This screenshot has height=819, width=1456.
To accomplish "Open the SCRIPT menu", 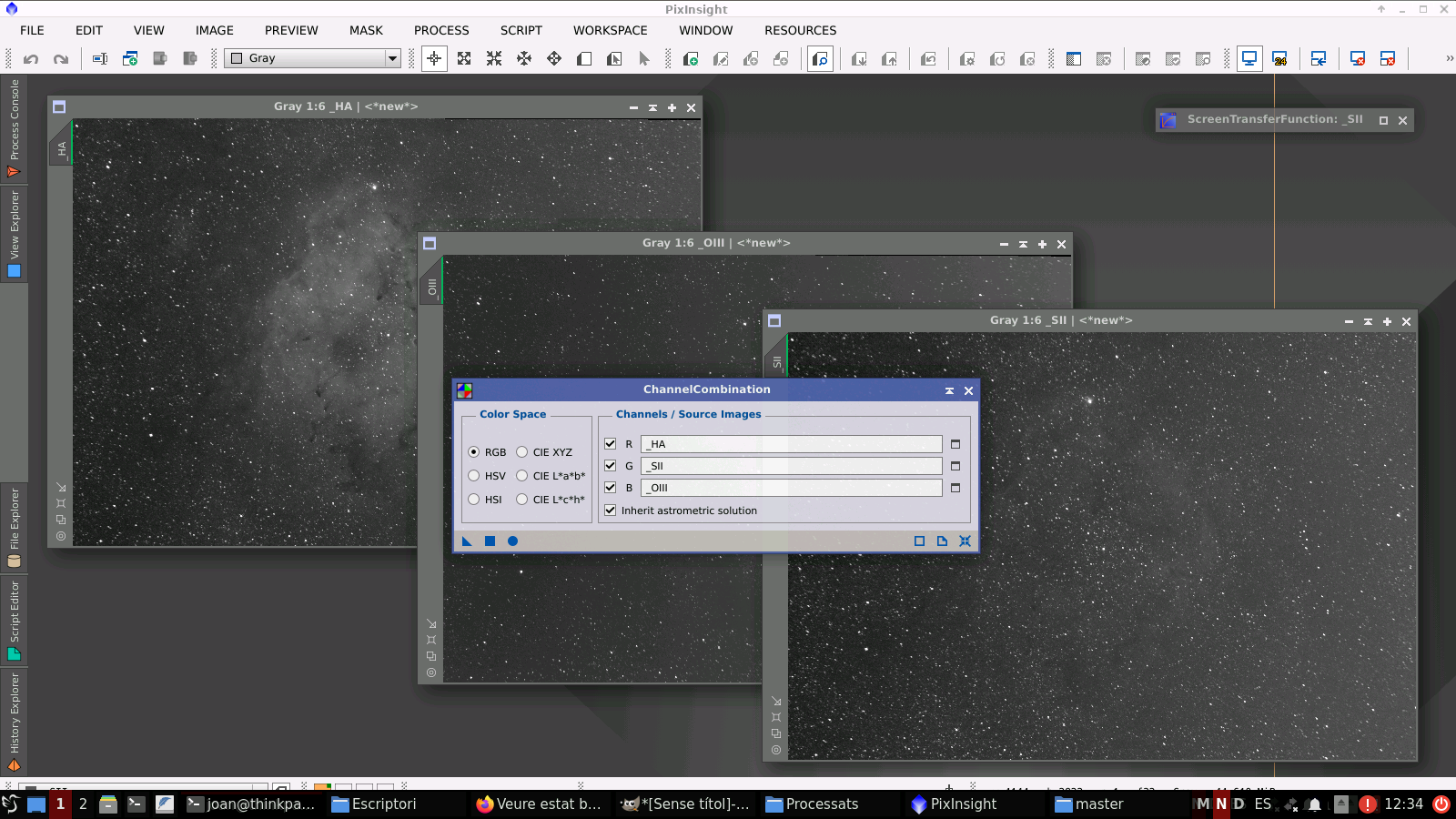I will point(521,30).
